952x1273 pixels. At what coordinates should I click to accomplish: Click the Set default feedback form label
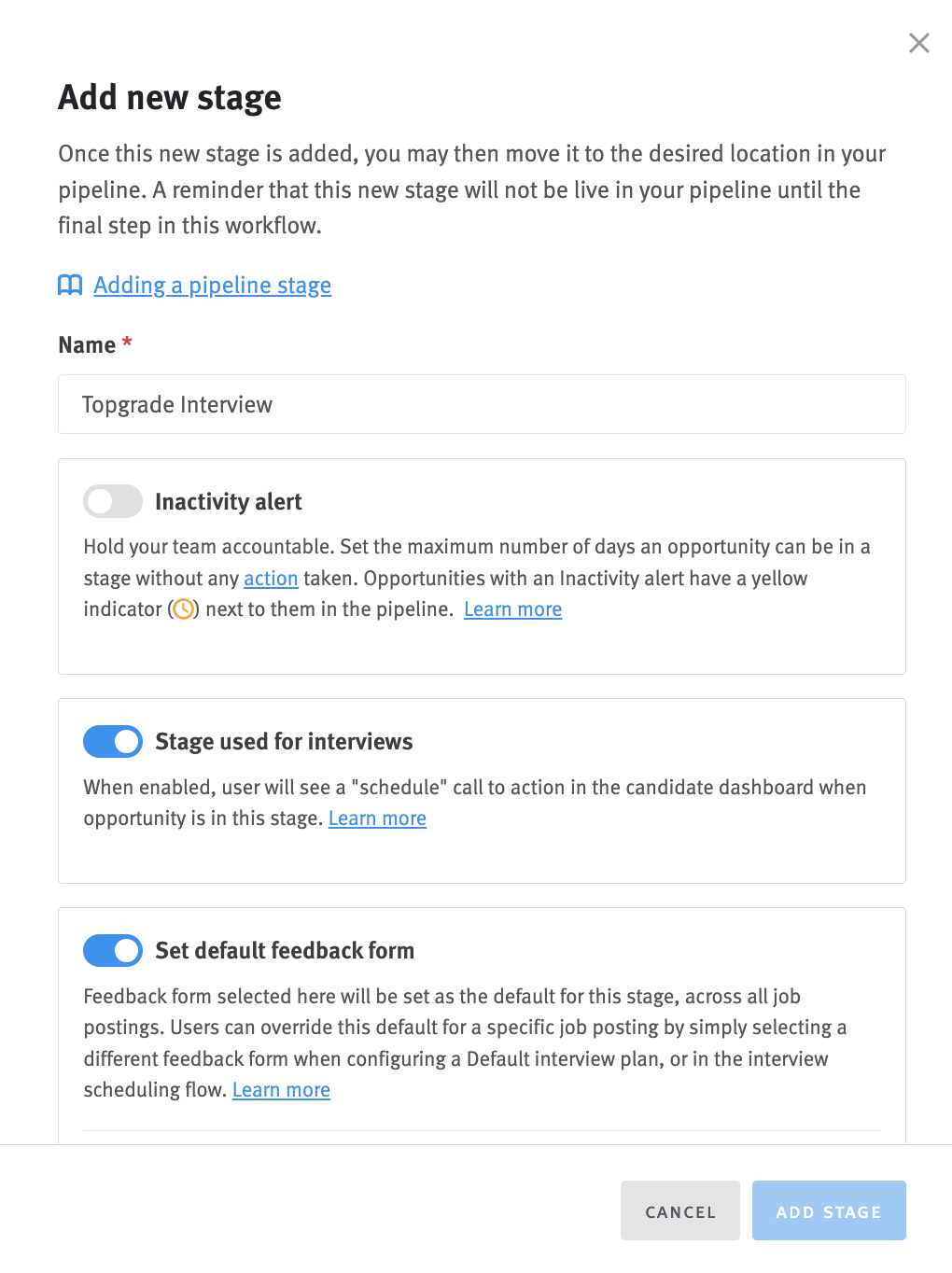pos(285,951)
